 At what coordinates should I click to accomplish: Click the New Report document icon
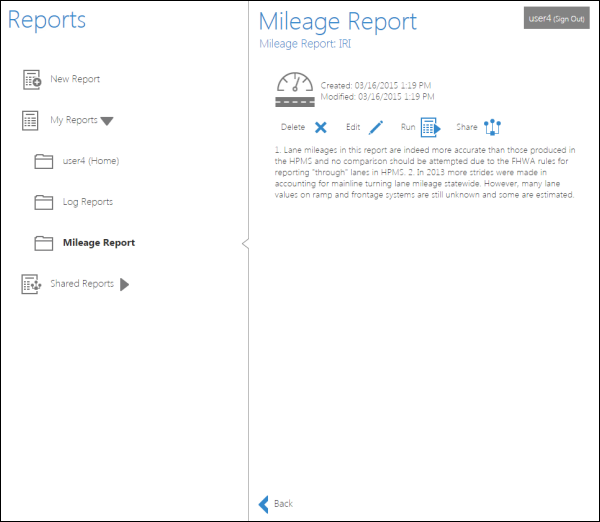tap(32, 80)
